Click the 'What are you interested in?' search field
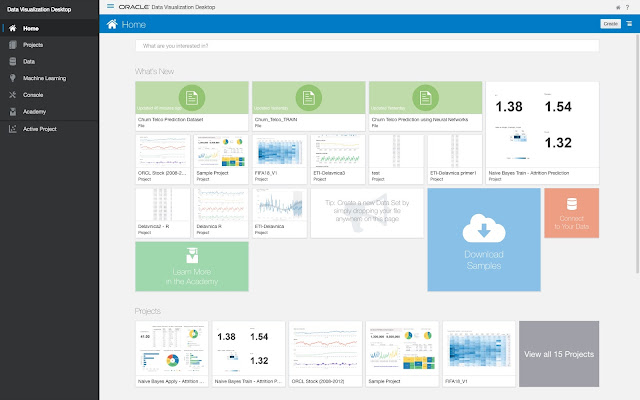This screenshot has width=640, height=400. [367, 46]
